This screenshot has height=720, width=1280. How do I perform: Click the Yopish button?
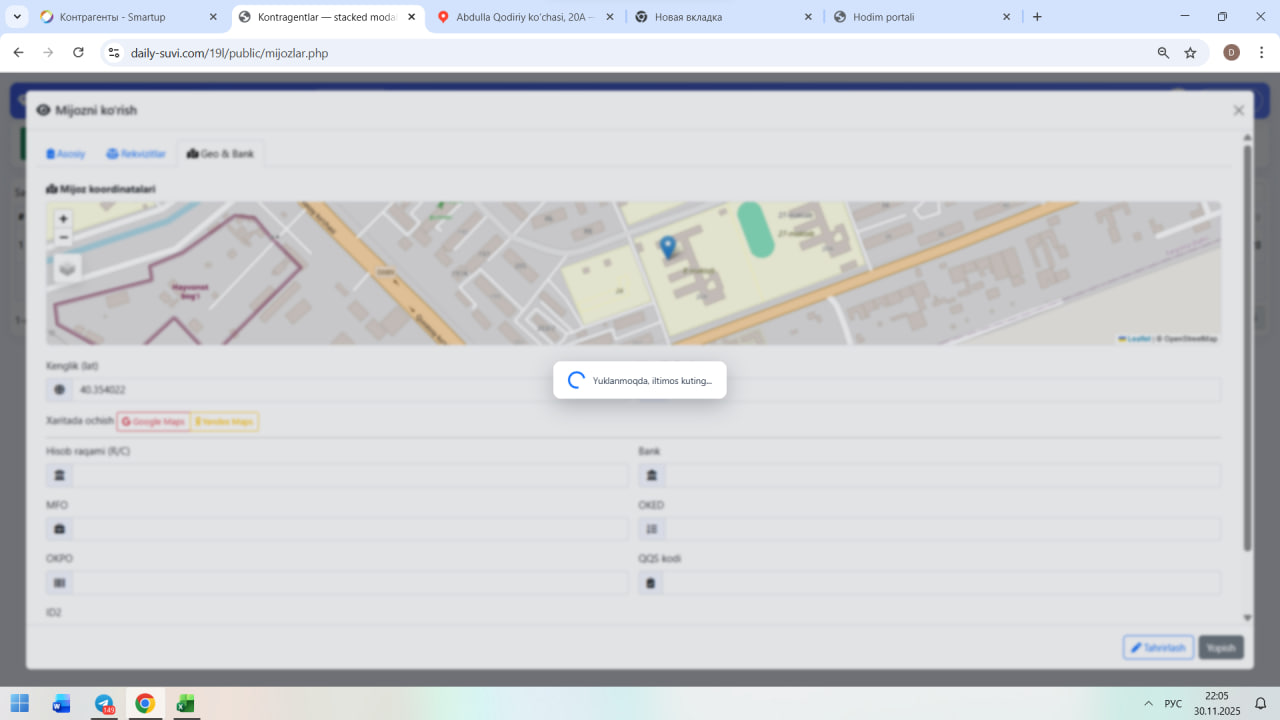pyautogui.click(x=1221, y=648)
